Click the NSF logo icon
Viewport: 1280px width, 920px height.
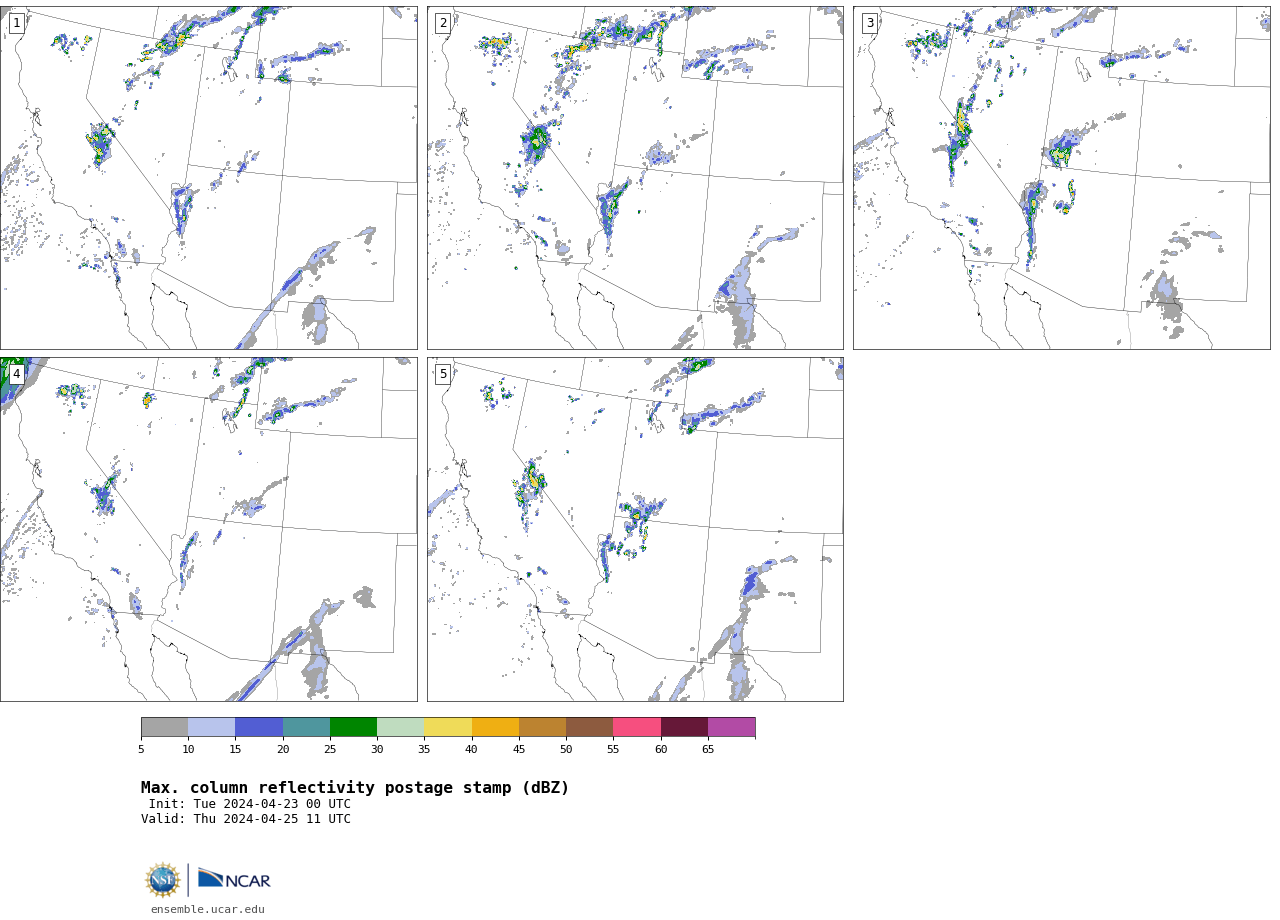tap(163, 880)
